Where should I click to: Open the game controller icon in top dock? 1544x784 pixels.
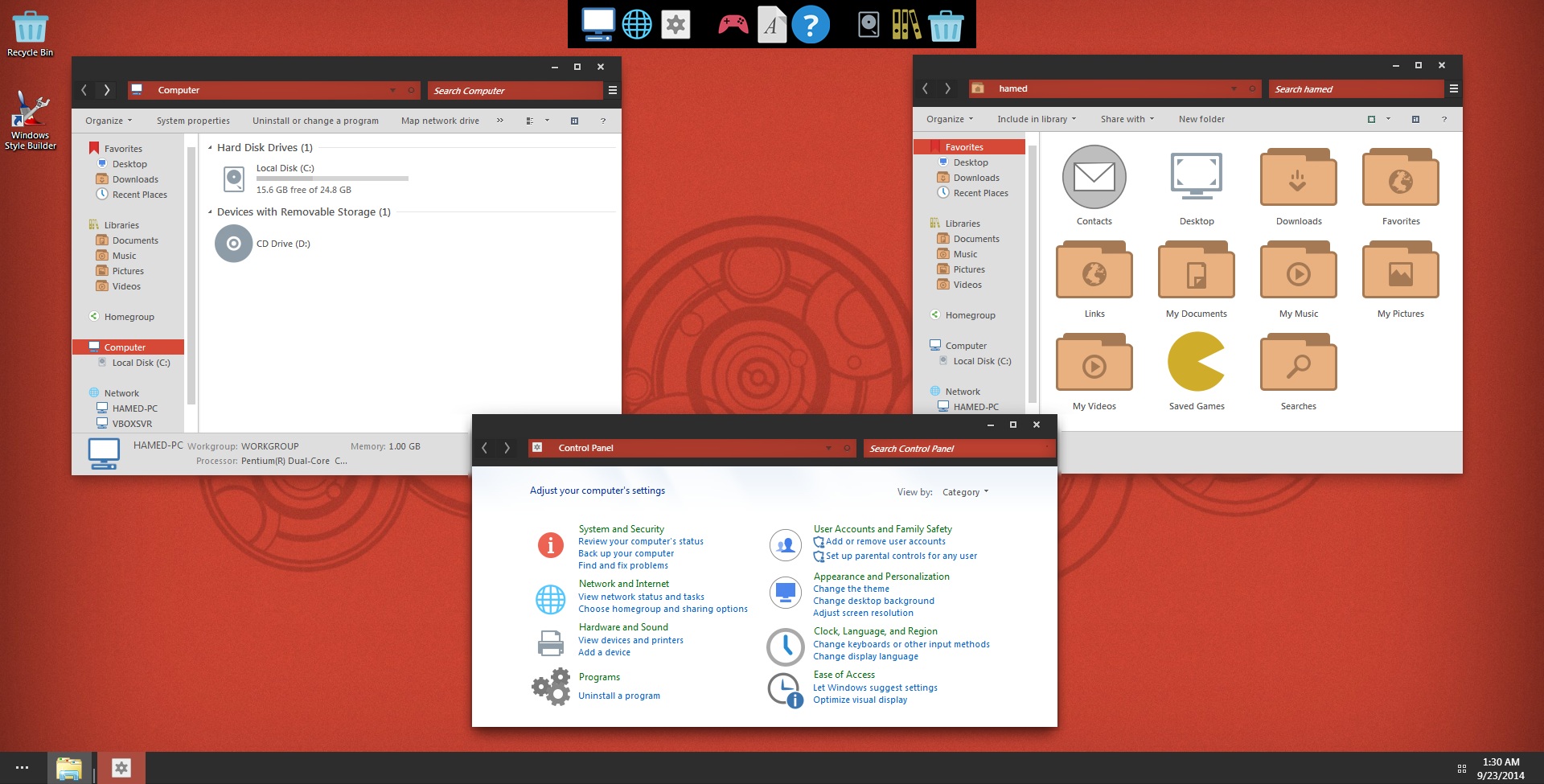coord(733,26)
